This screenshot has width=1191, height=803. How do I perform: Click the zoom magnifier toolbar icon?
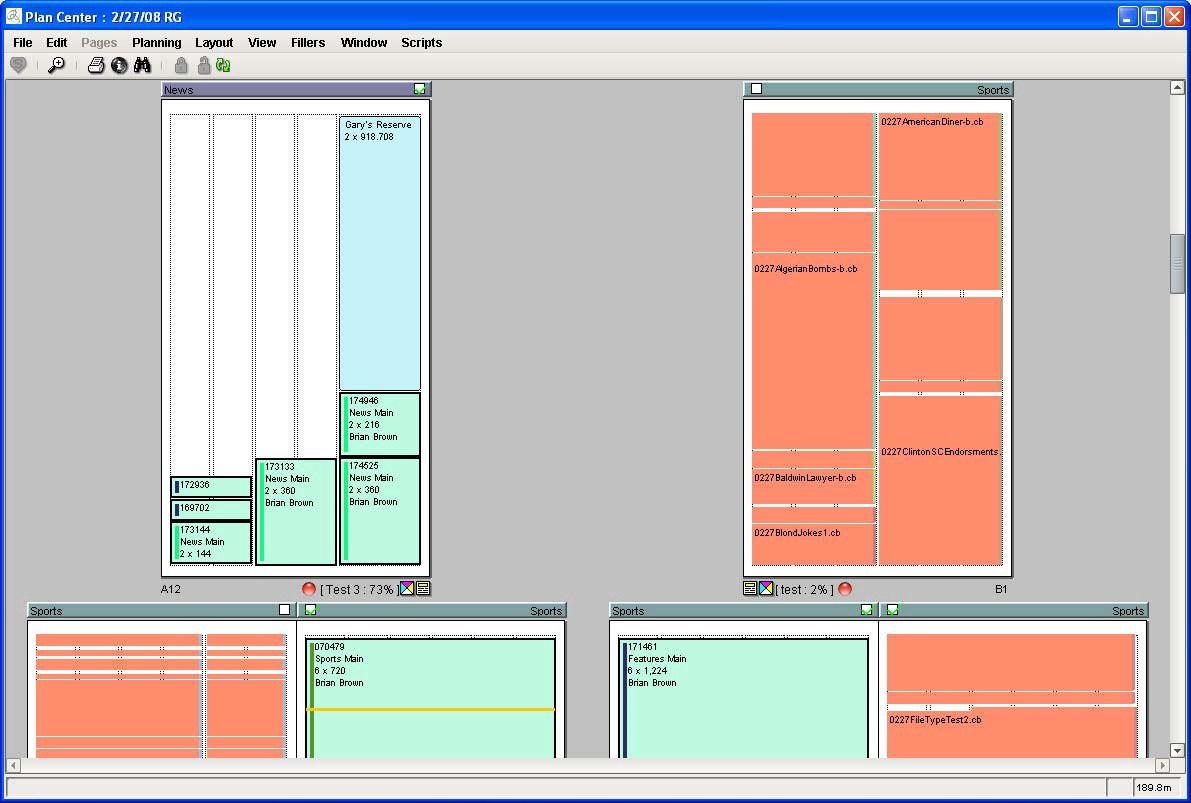click(x=57, y=65)
